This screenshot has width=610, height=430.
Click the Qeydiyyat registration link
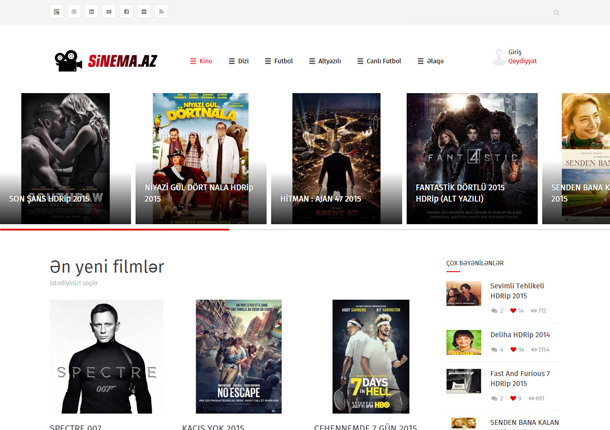click(x=522, y=61)
